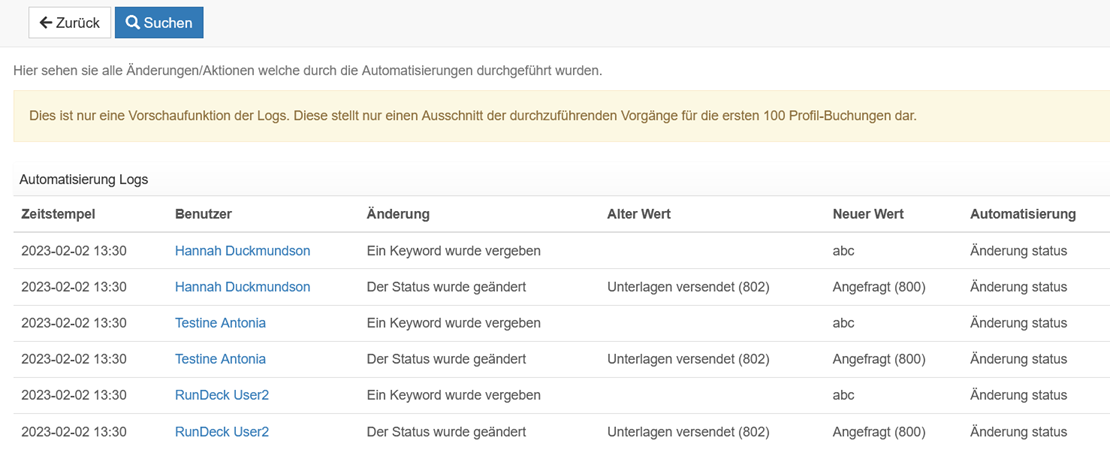Click the Neuer Wert column header
1110x462 pixels.
[868, 214]
